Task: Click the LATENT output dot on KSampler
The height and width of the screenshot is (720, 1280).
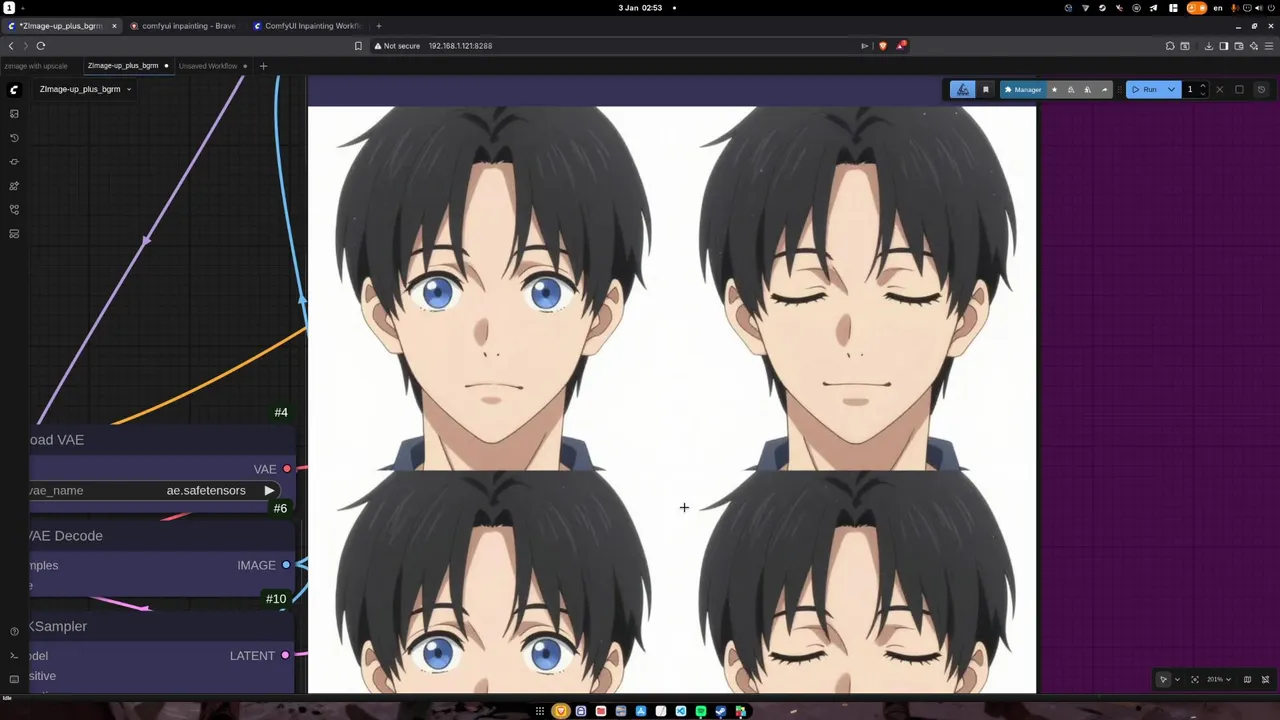Action: [x=285, y=656]
